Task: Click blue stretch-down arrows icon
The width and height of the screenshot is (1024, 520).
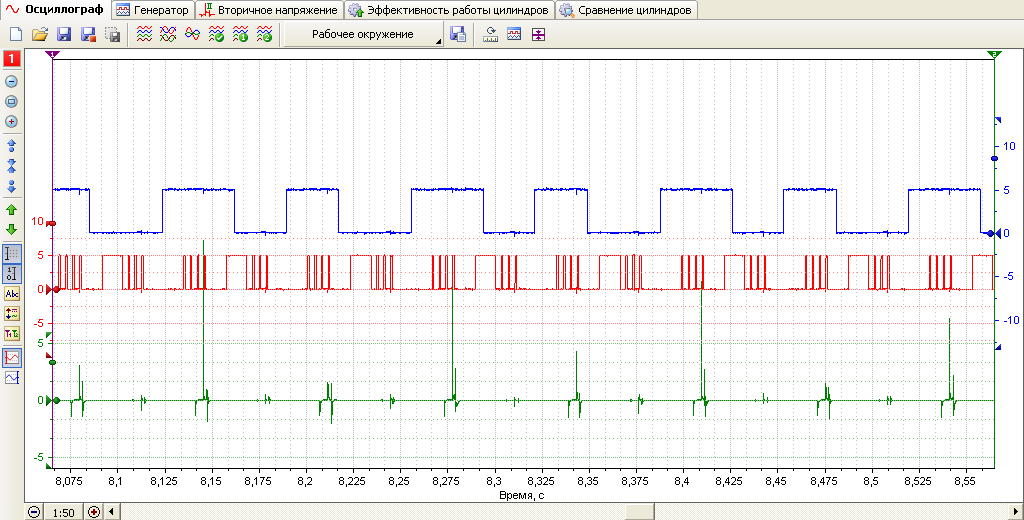Action: pos(11,186)
